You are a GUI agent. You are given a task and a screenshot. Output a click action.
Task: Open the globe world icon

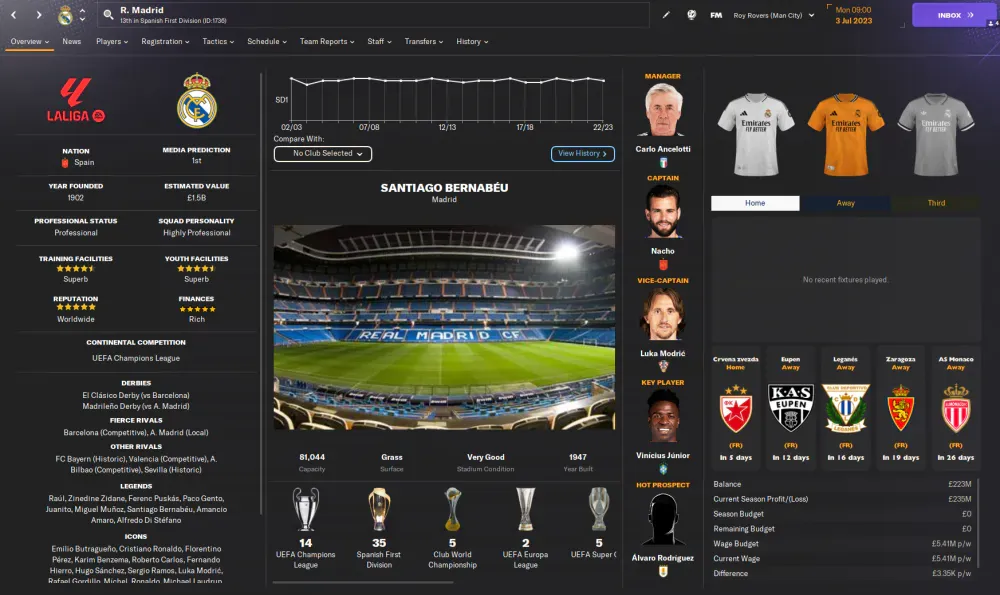(x=691, y=15)
